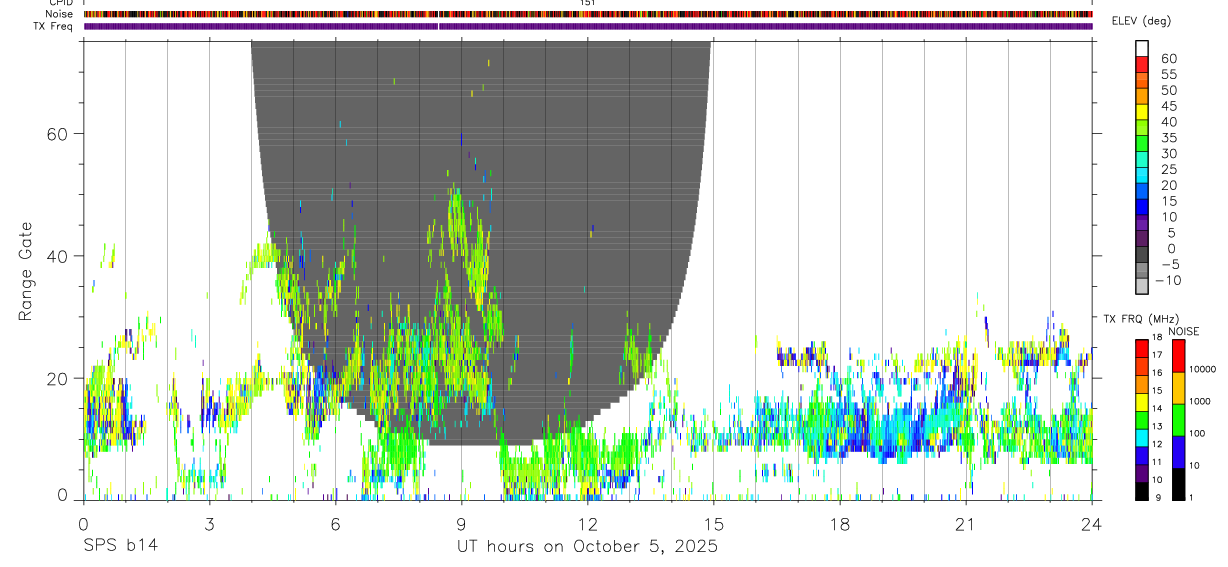This screenshot has width=1228, height=567.
Task: Click the "Range Gate" y-axis title
Action: point(25,272)
